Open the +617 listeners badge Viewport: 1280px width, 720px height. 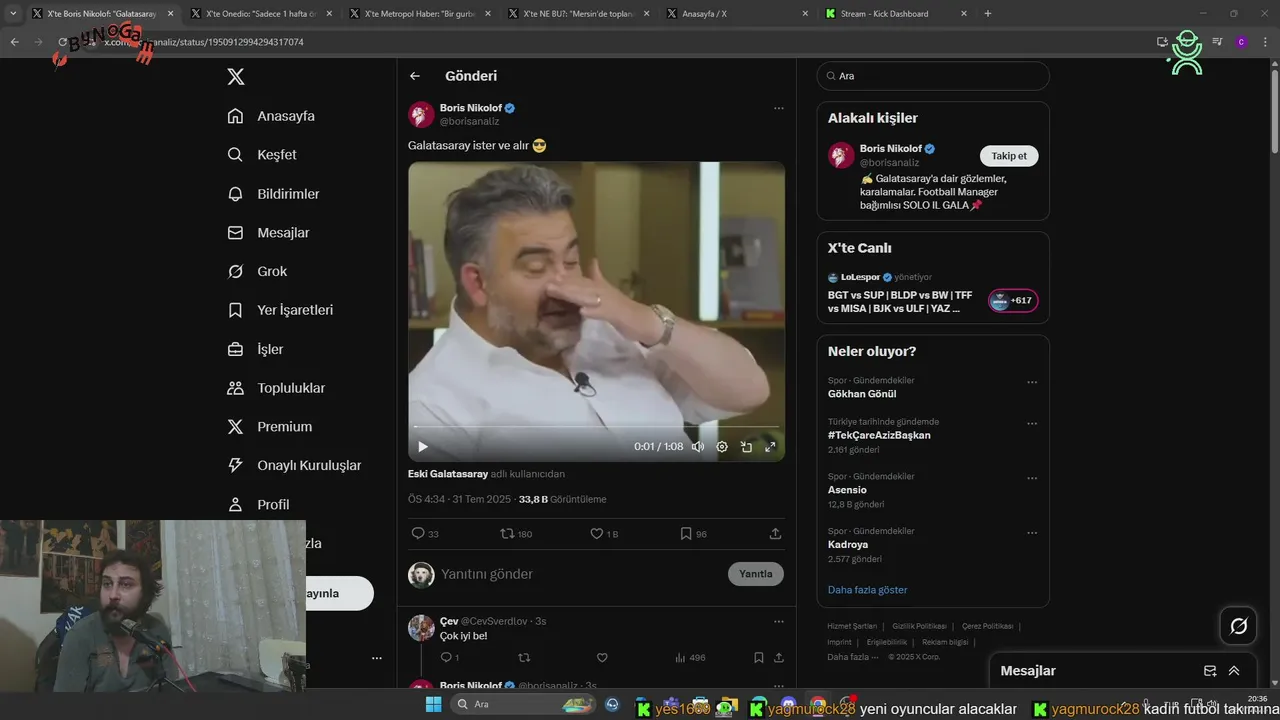coord(1013,300)
